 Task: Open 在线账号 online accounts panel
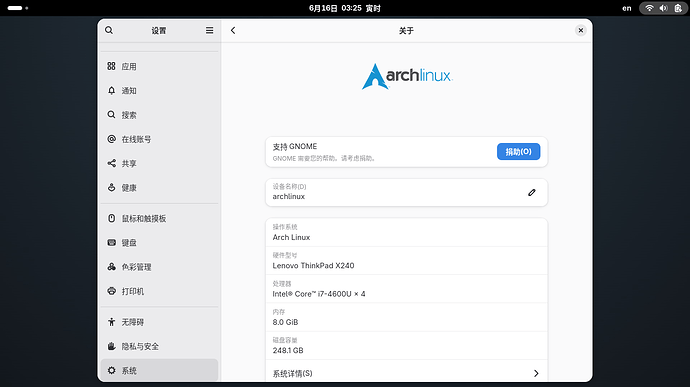[159, 139]
